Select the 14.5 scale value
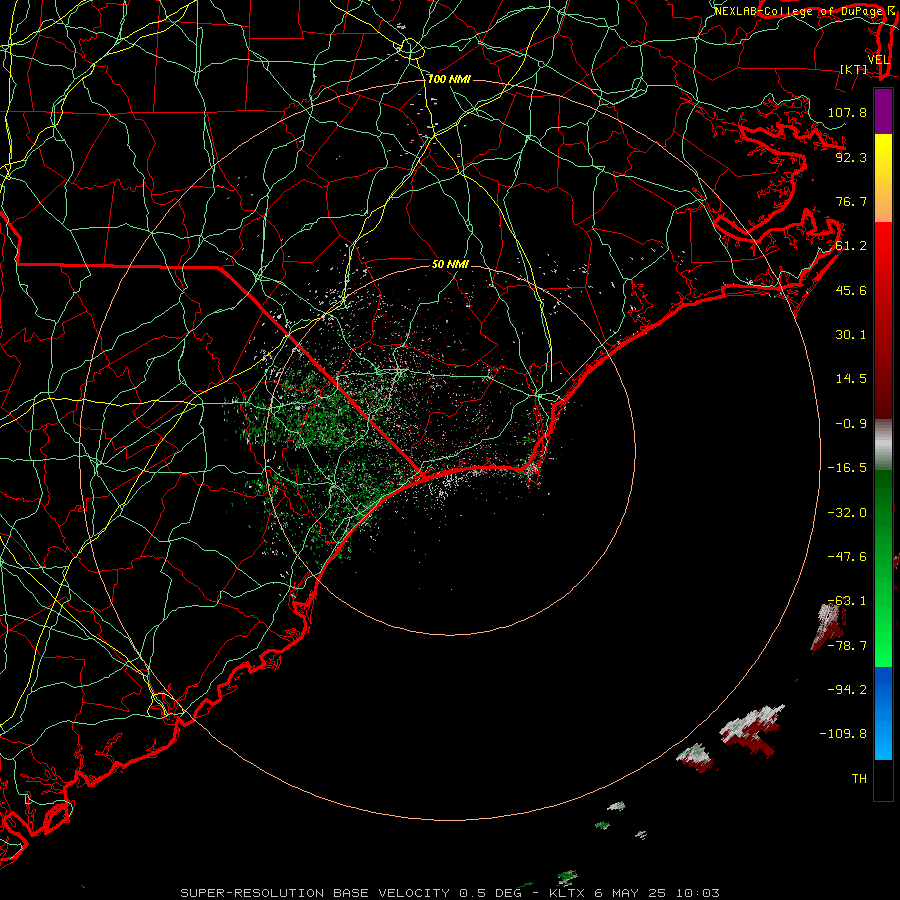This screenshot has width=900, height=900. 851,379
